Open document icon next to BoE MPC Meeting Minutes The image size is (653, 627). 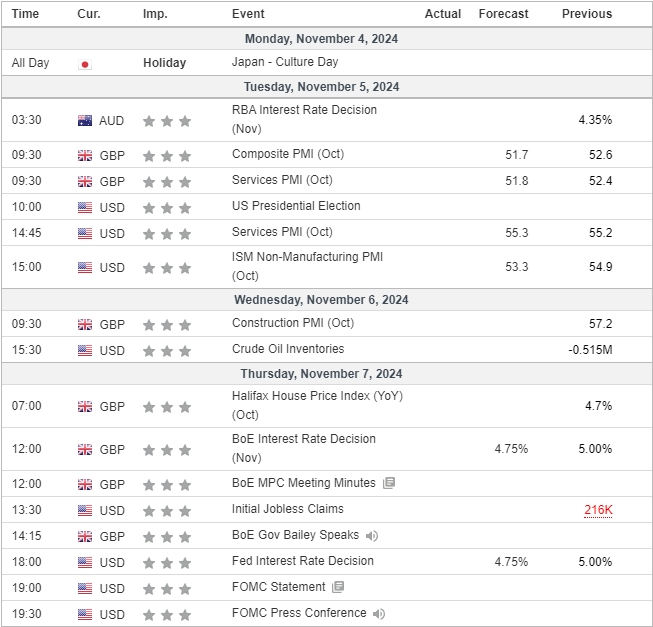click(389, 483)
